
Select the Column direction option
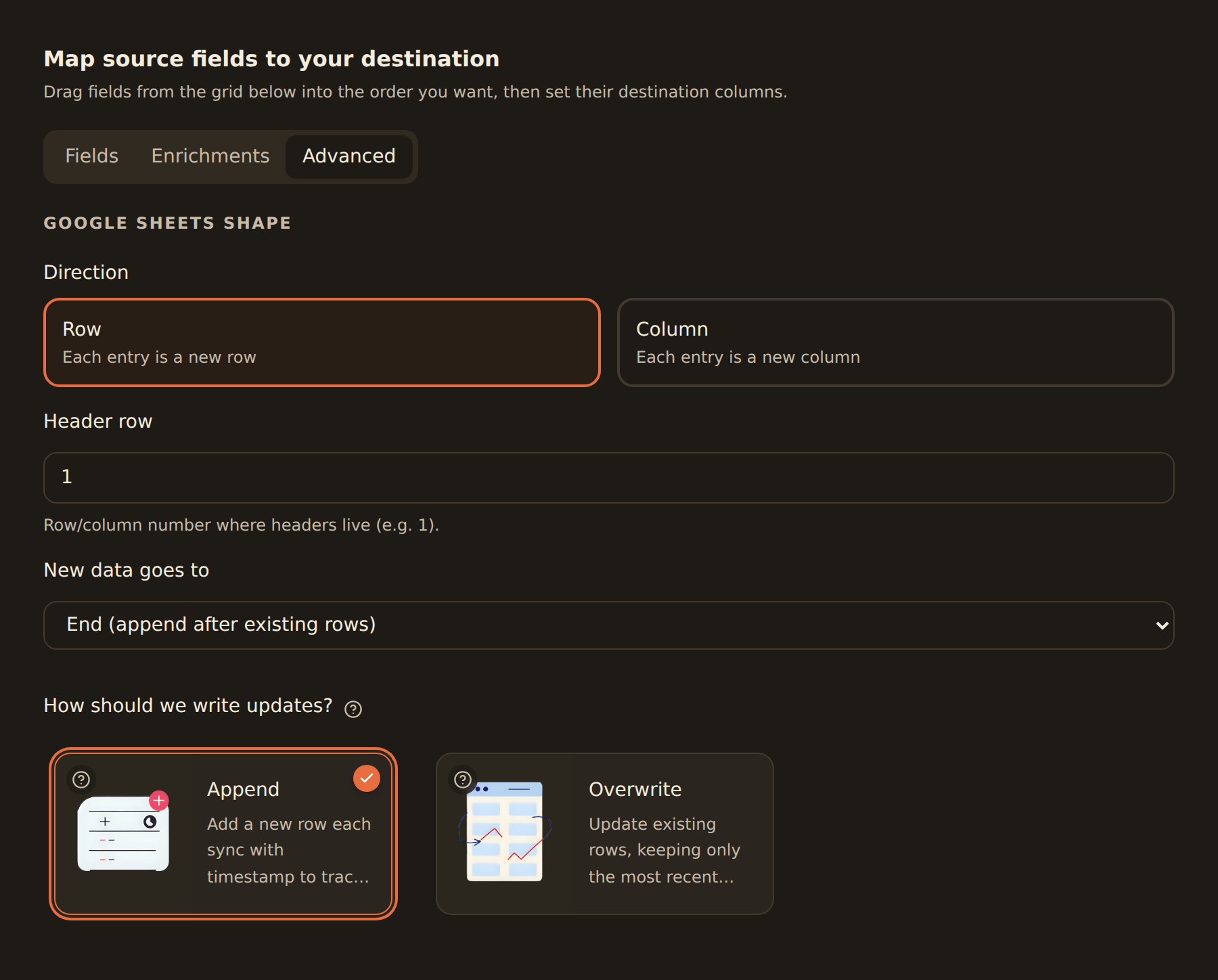click(x=896, y=342)
